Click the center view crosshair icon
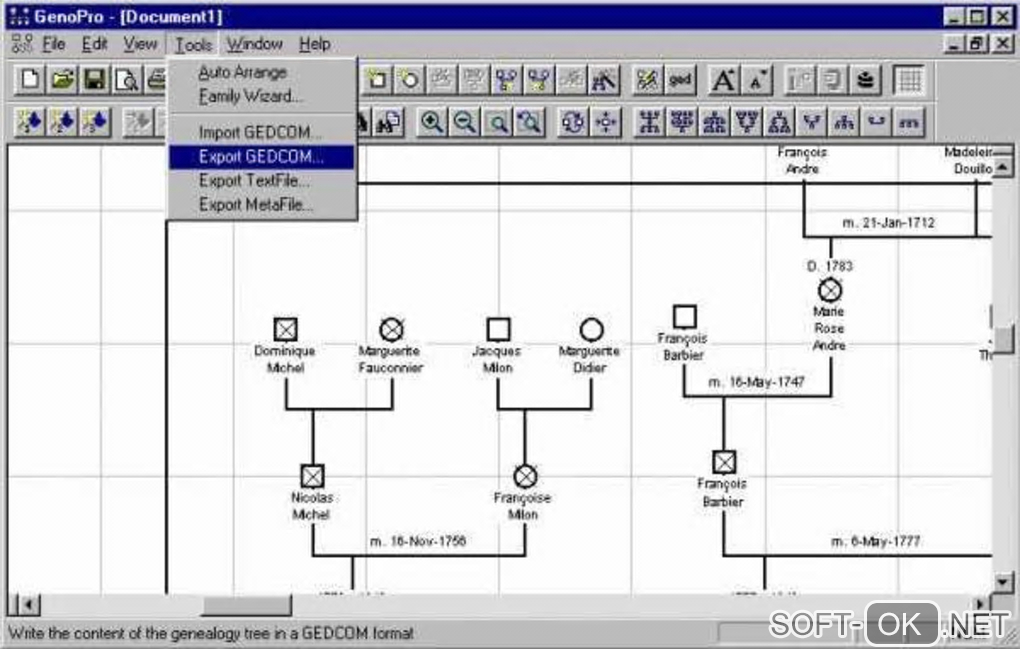The height and width of the screenshot is (649, 1020). point(606,122)
